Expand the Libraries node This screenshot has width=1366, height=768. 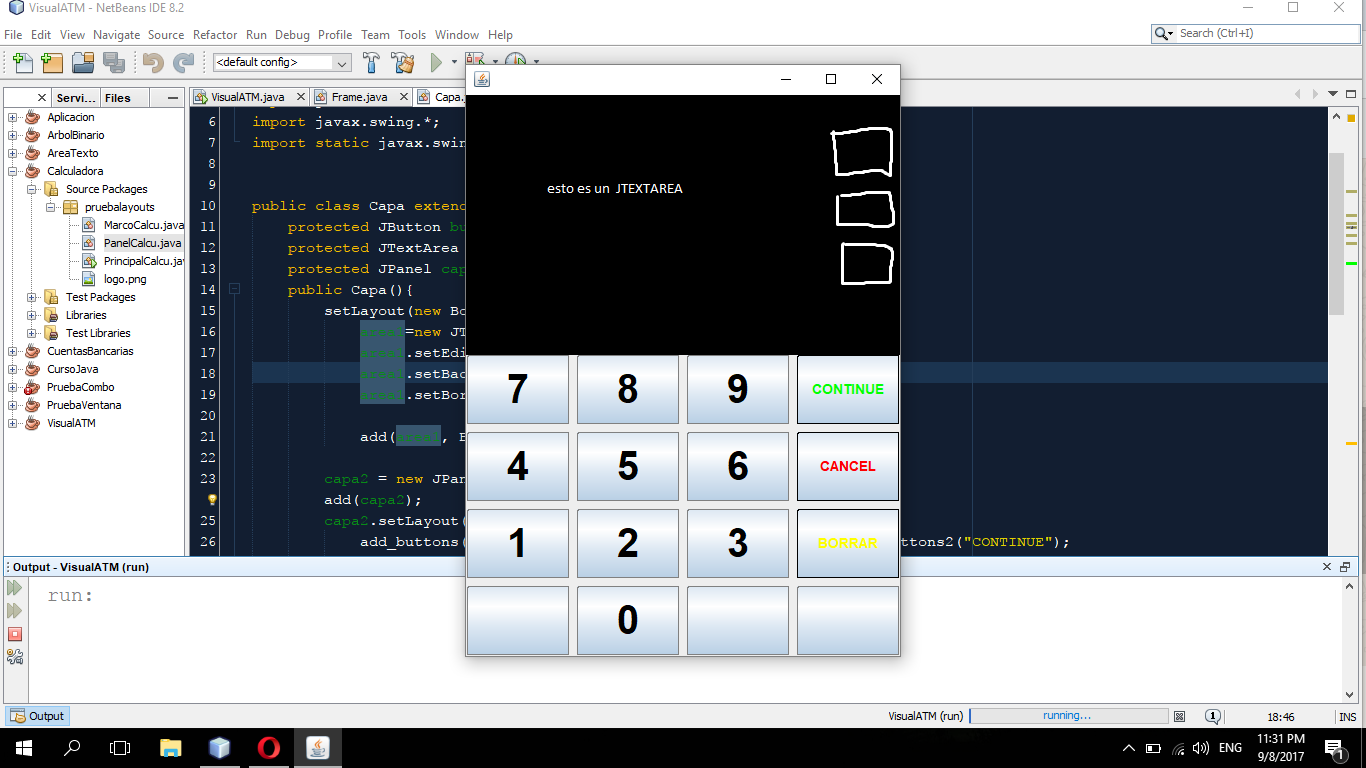coord(31,315)
